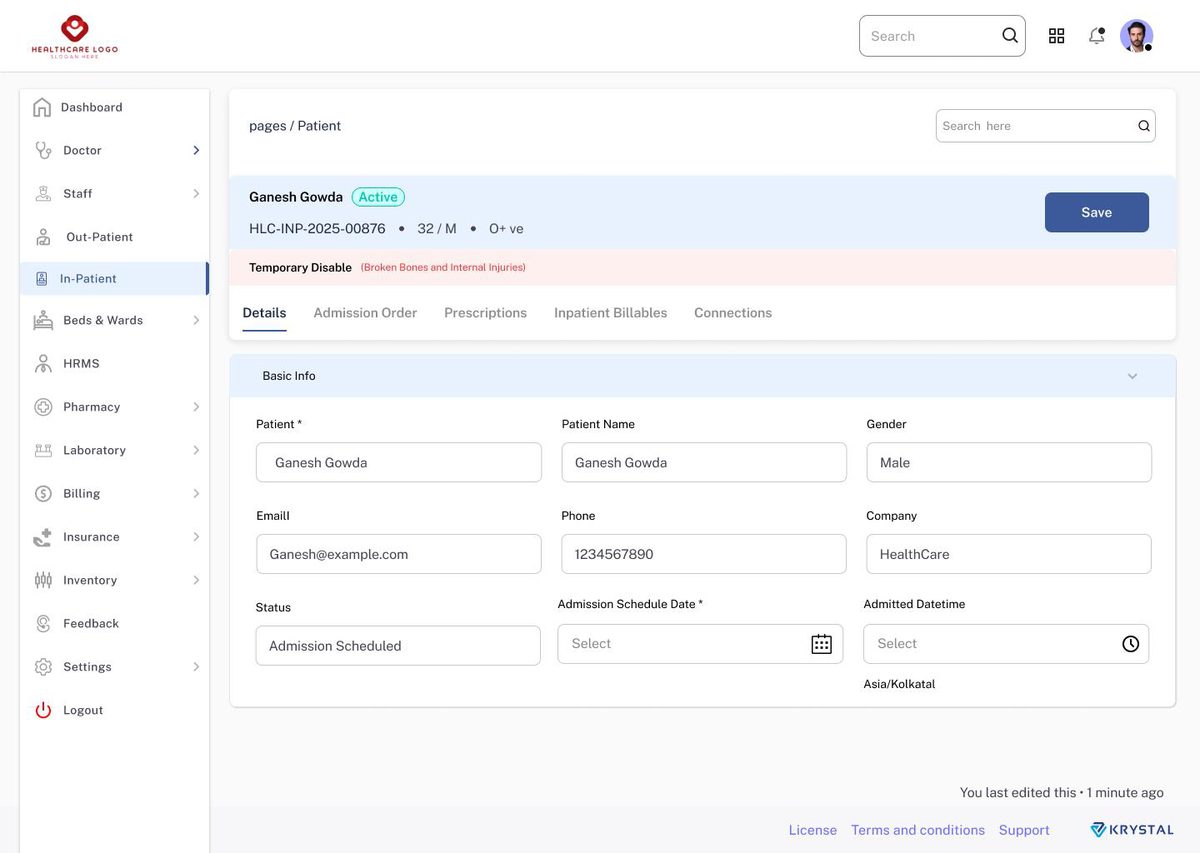
Task: Click the Laboratory sidebar icon
Action: point(43,450)
